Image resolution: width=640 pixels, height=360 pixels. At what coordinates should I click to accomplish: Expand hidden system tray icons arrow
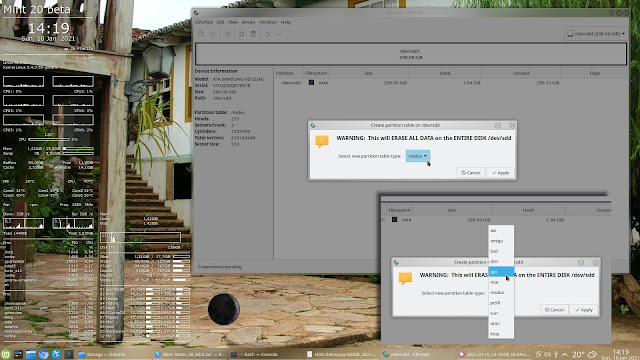pyautogui.click(x=564, y=354)
